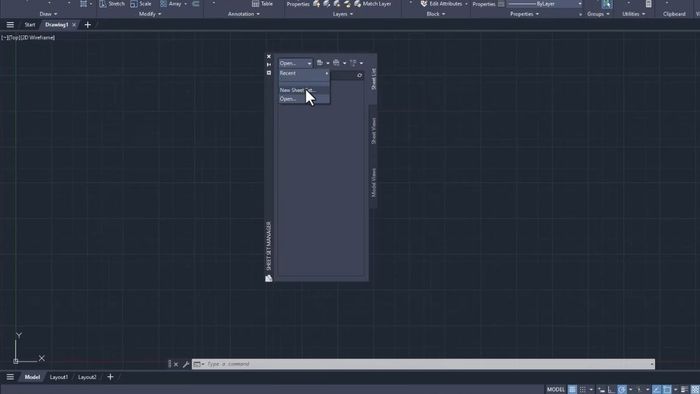
Task: Open the file tabs hamburger menu
Action: pos(10,25)
